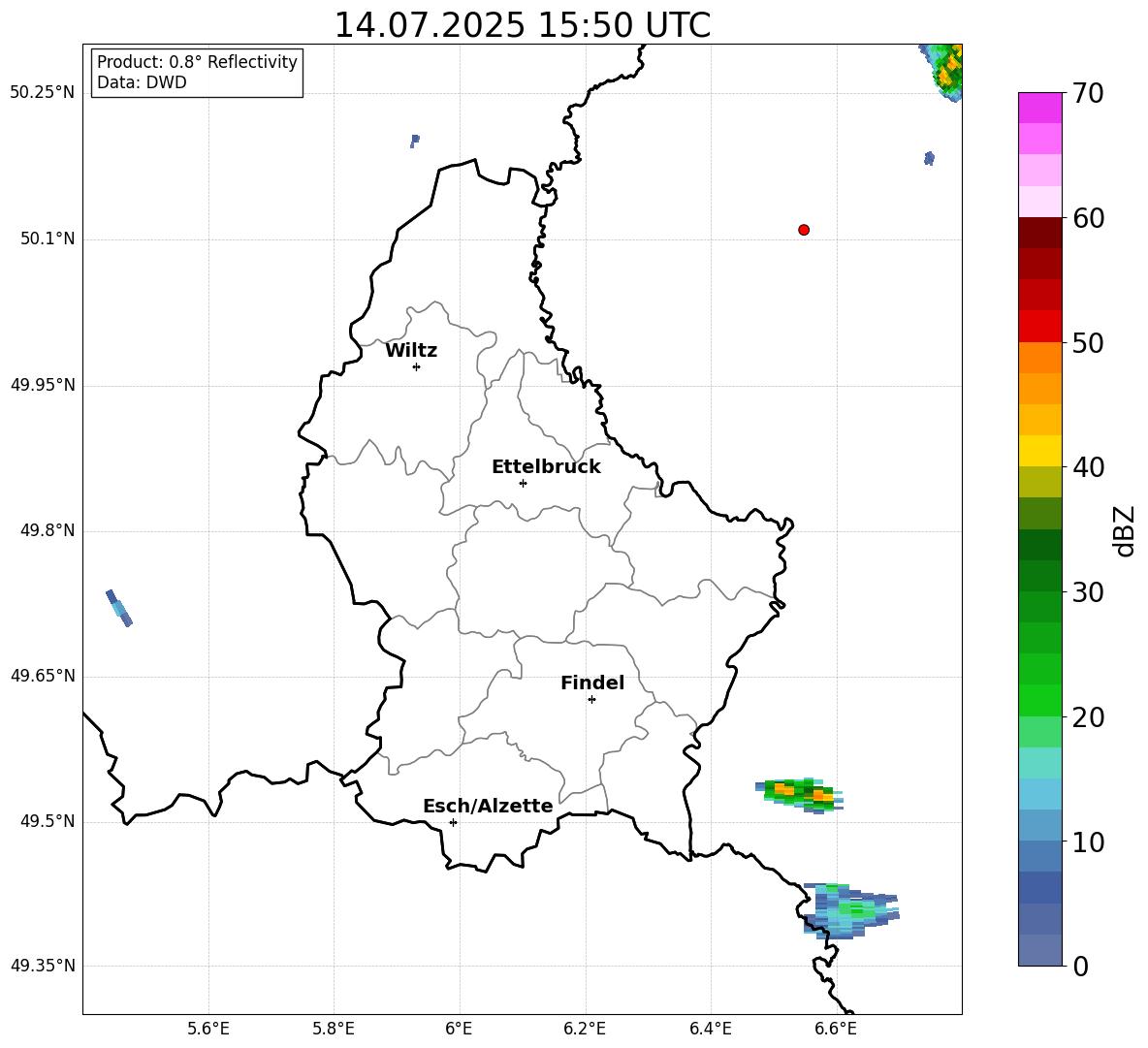
Task: Click the radar echo in the top-right corner
Action: [x=942, y=72]
